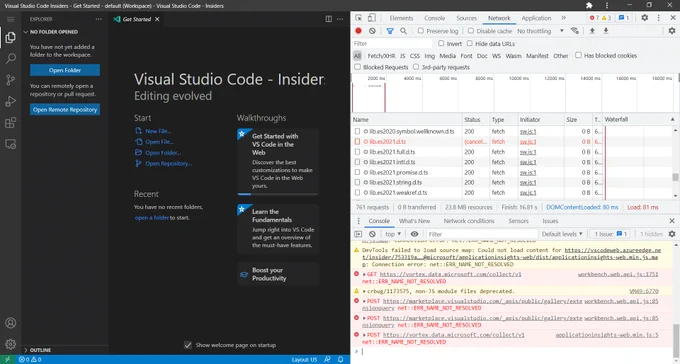Viewport: 680px width, 364px height.
Task: Open Source Control view in activity bar
Action: (x=10, y=80)
